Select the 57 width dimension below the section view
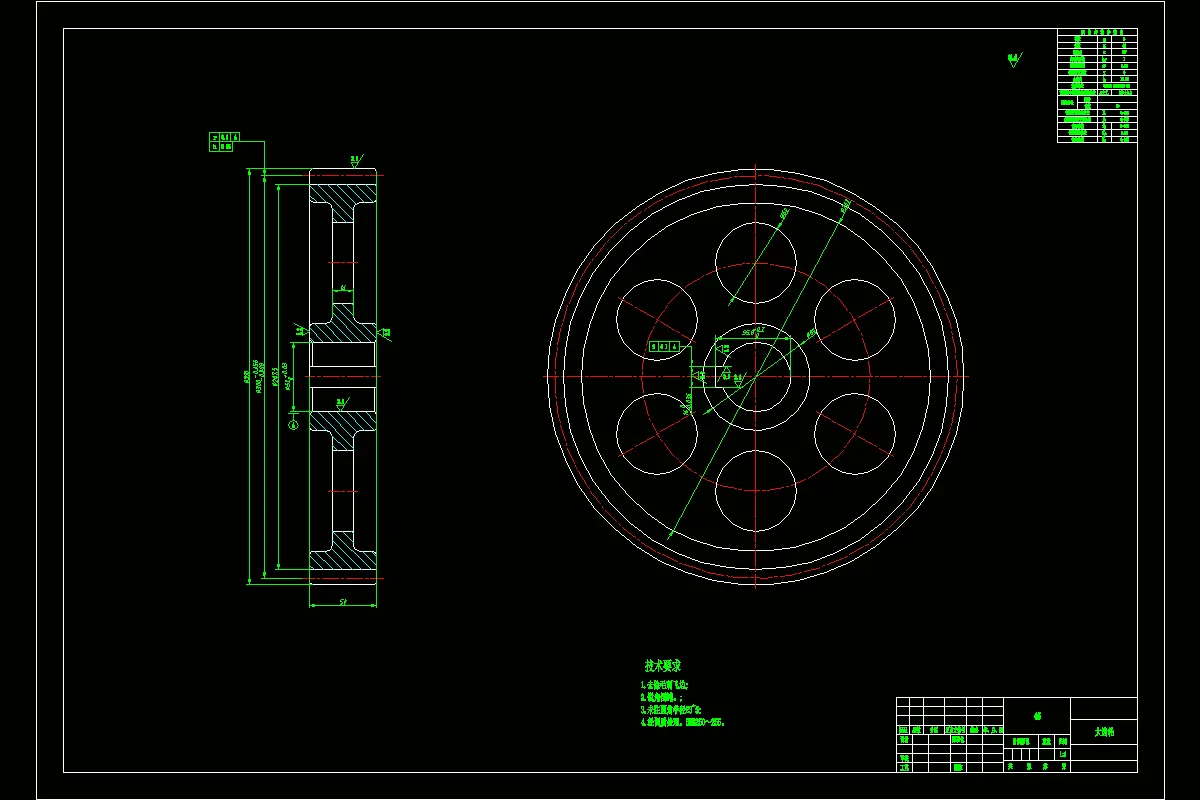The height and width of the screenshot is (800, 1200). [x=343, y=602]
